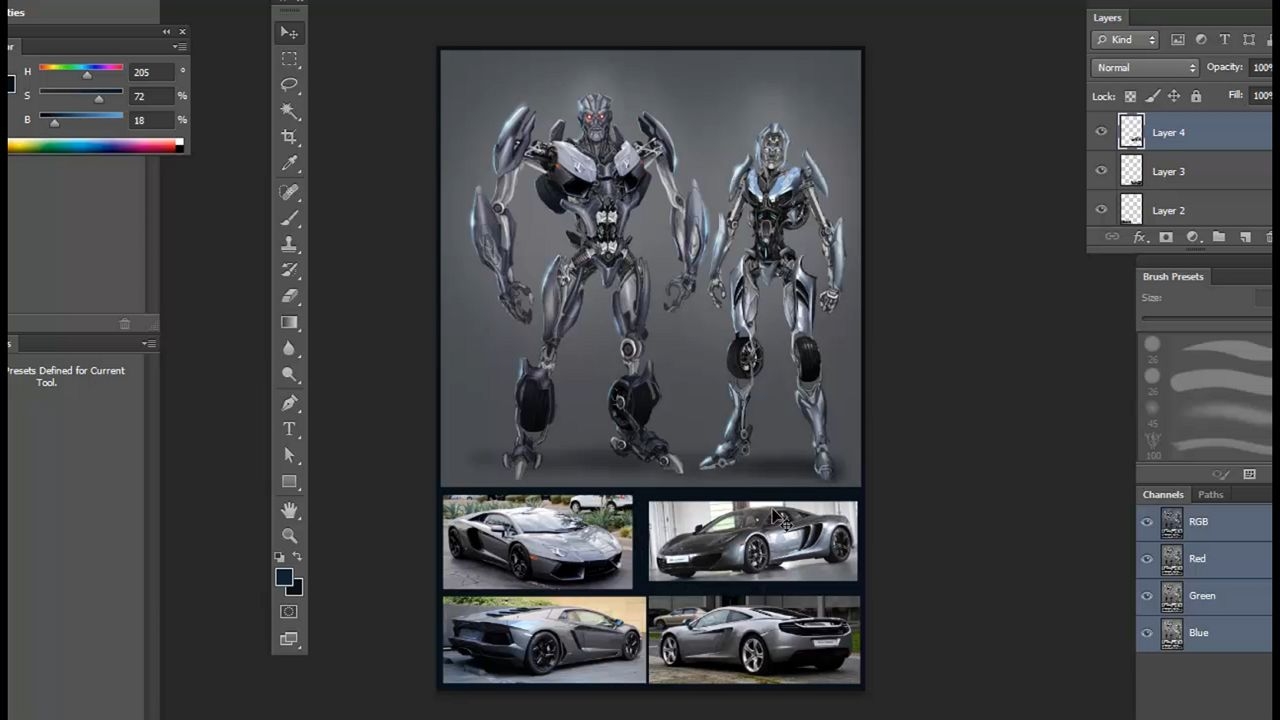Collapse the color panel with double arrows

pos(167,32)
